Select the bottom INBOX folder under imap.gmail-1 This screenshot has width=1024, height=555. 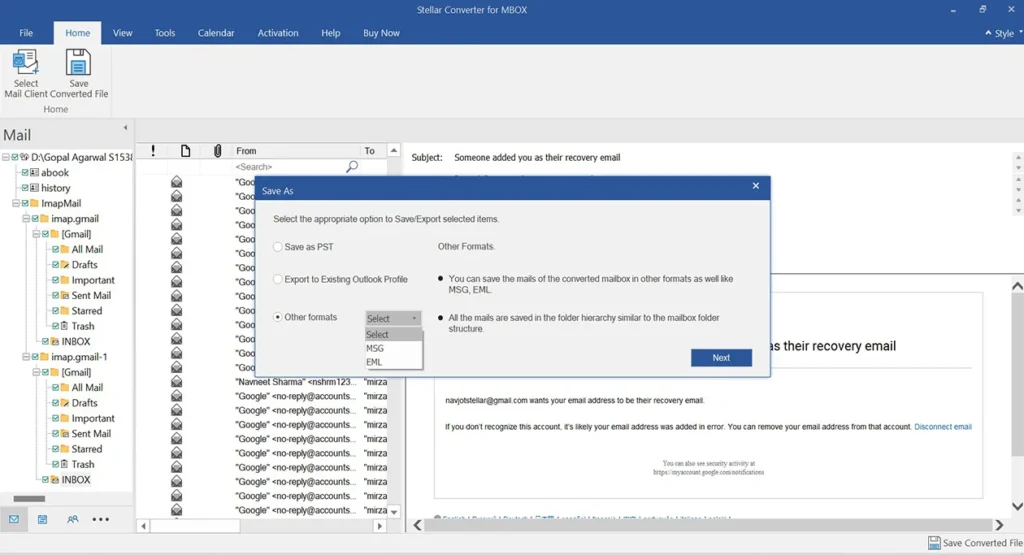(x=76, y=479)
